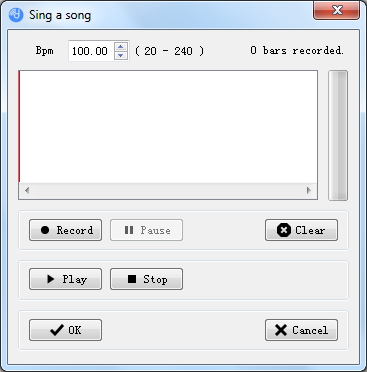Confirm the dialog with OK
The image size is (367, 372).
tap(65, 330)
